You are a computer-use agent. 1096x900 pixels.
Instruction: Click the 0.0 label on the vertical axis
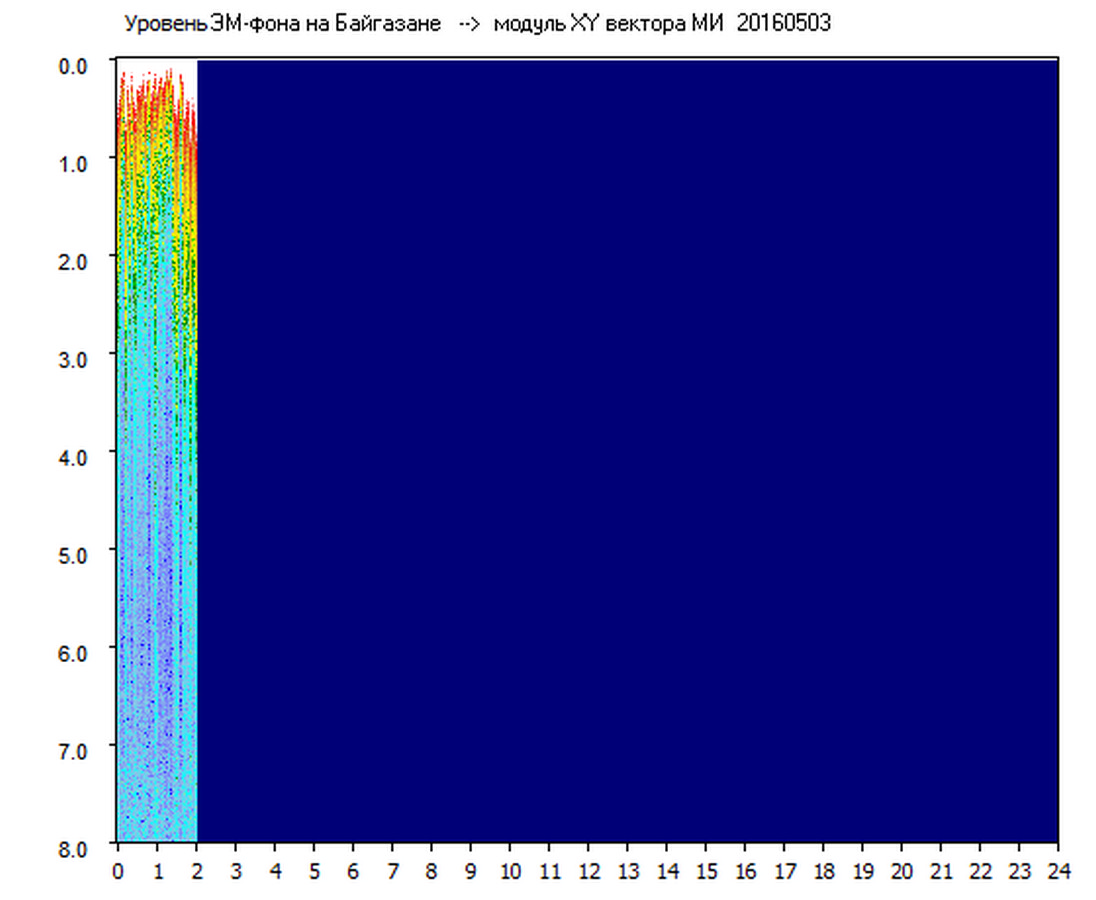[x=75, y=65]
